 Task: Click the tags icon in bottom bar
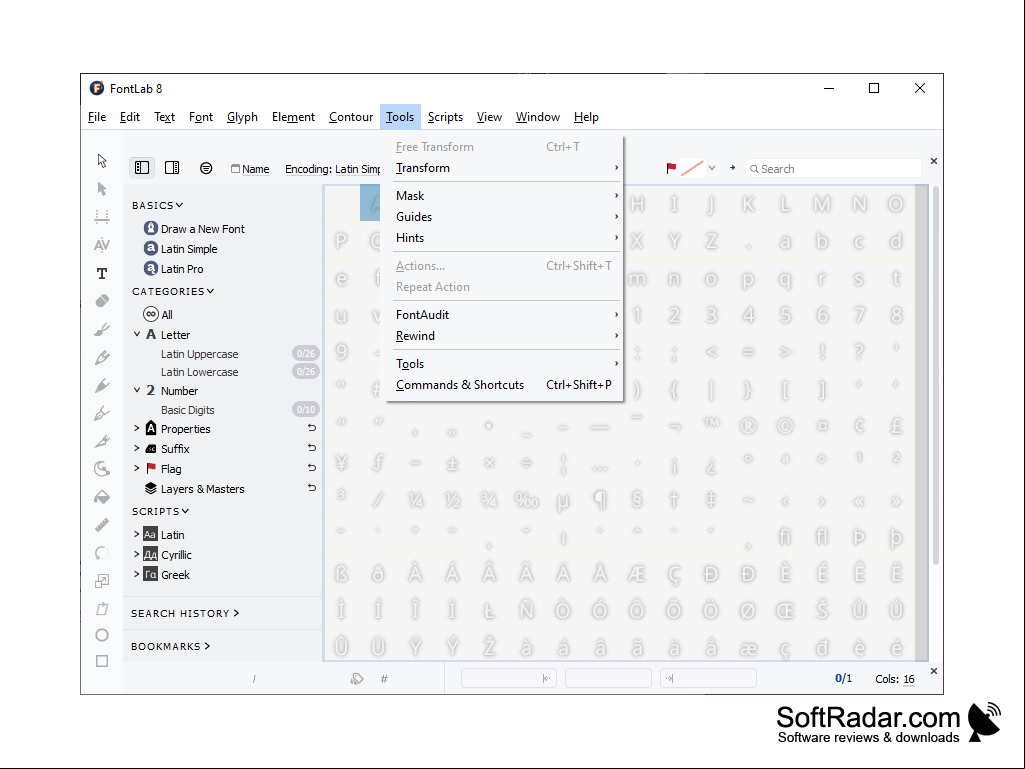(357, 679)
